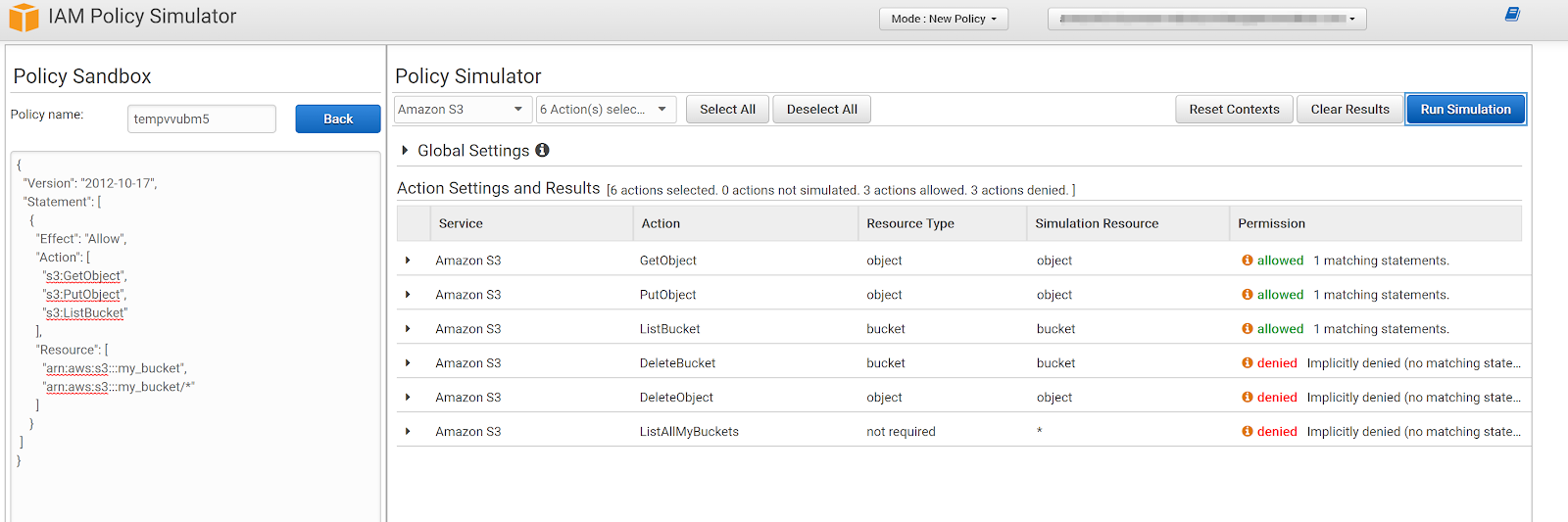The height and width of the screenshot is (522, 1568).
Task: Expand the Global Settings section
Action: click(x=405, y=151)
